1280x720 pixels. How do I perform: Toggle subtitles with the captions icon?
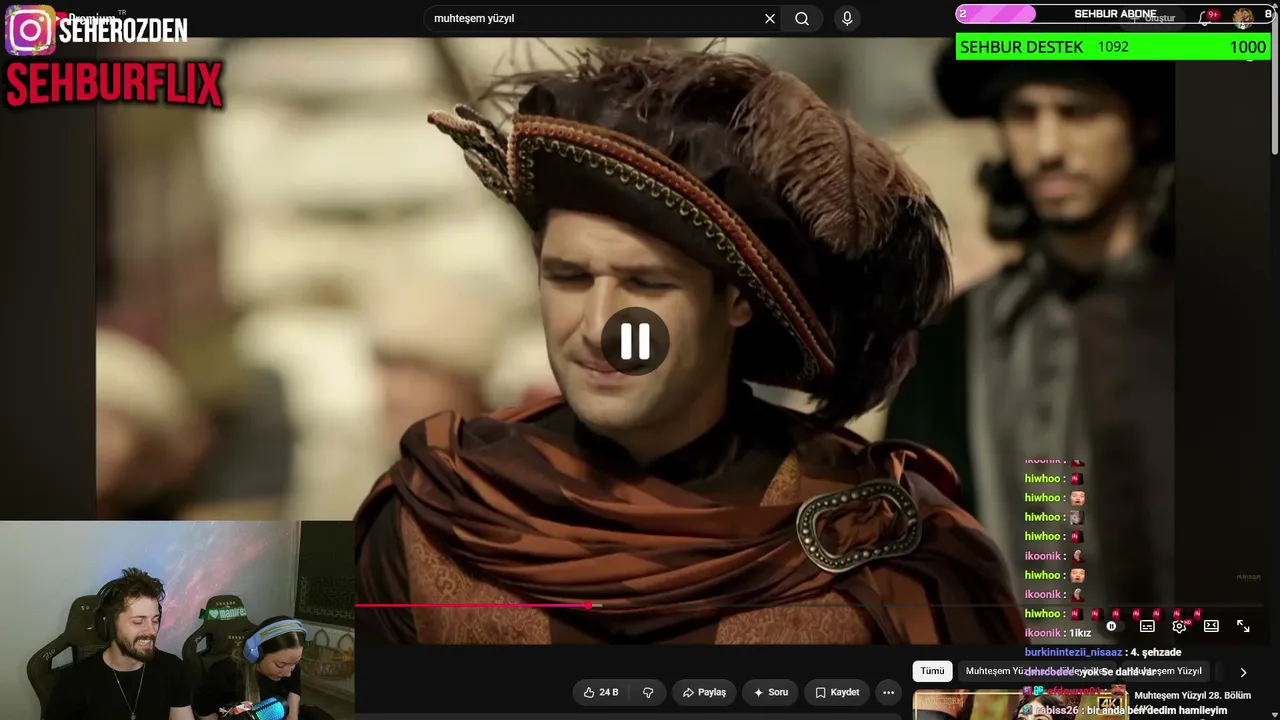pos(1147,626)
